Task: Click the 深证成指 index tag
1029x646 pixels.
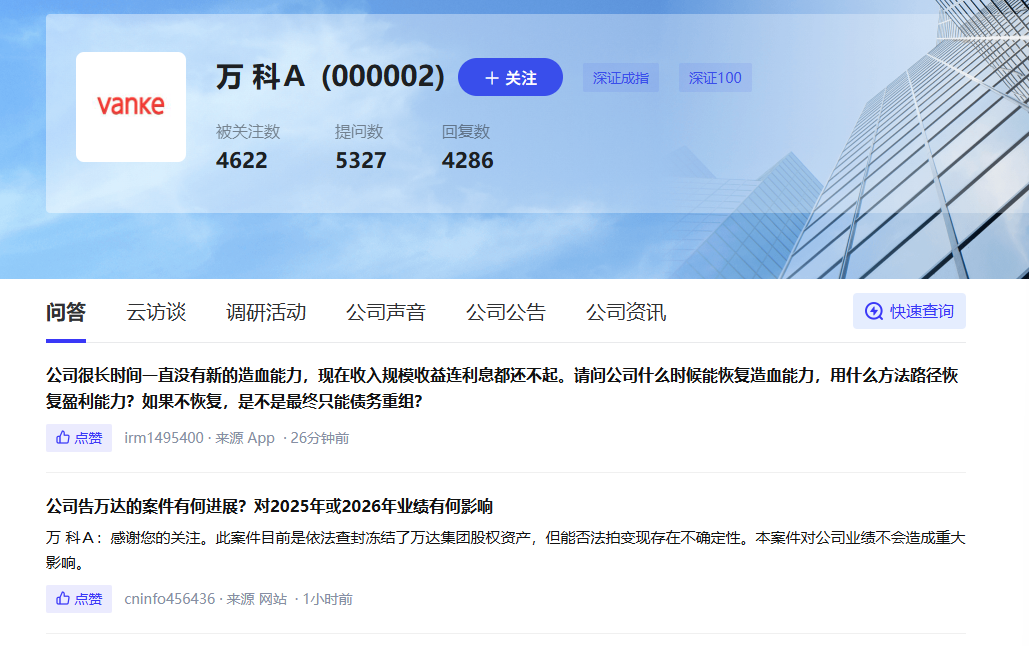Action: tap(620, 77)
